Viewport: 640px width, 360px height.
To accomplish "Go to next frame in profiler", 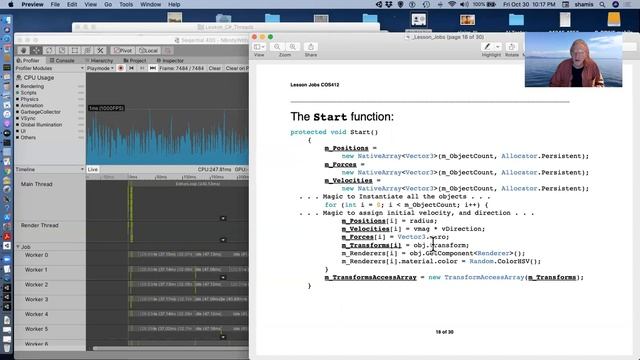I will 142,68.
